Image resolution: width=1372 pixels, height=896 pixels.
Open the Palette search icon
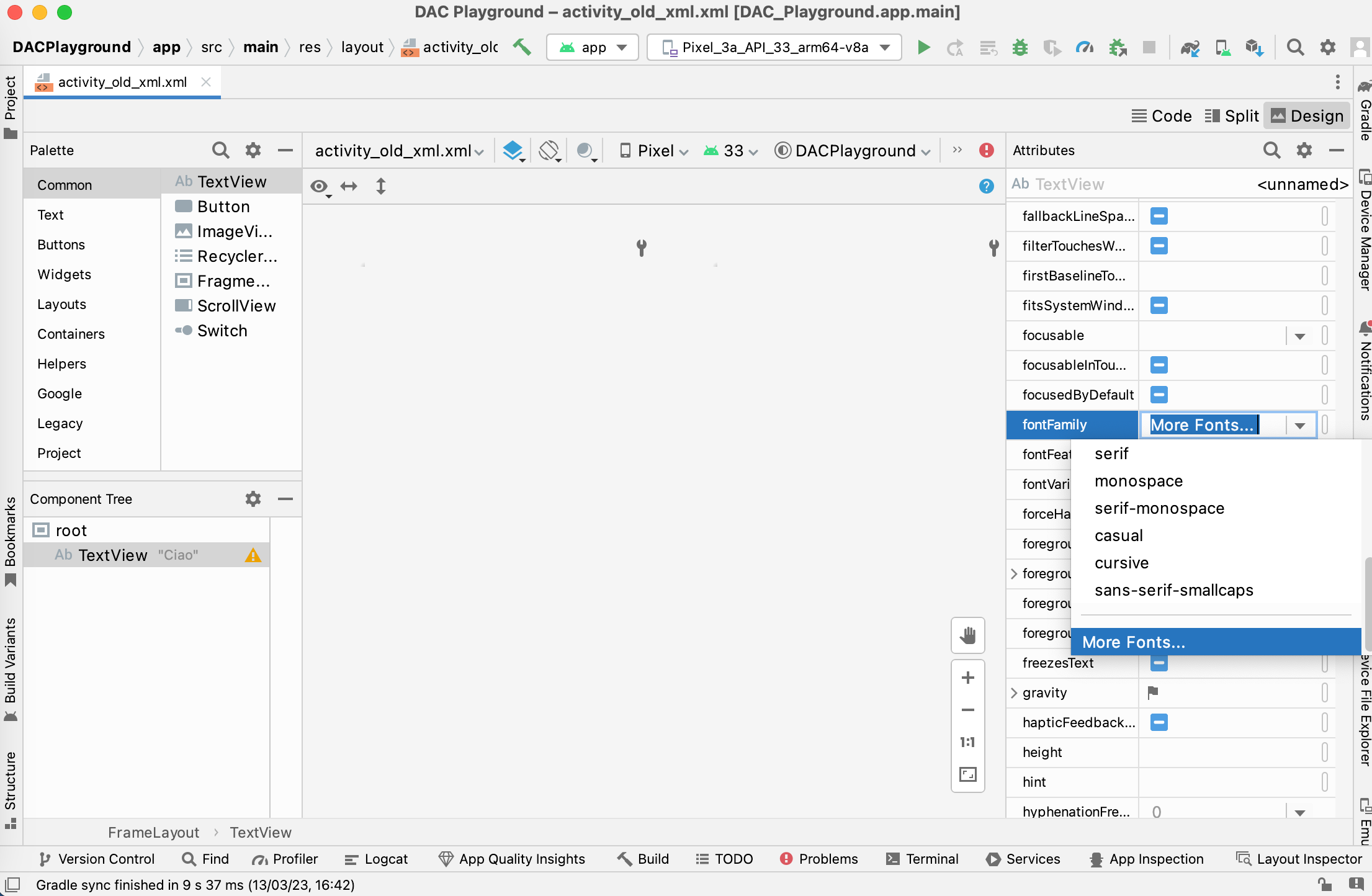(220, 150)
